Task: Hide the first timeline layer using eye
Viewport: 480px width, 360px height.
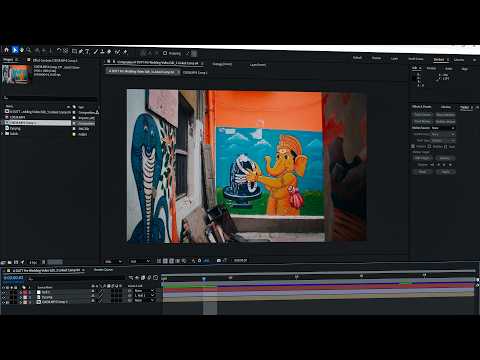Action: 3,292
